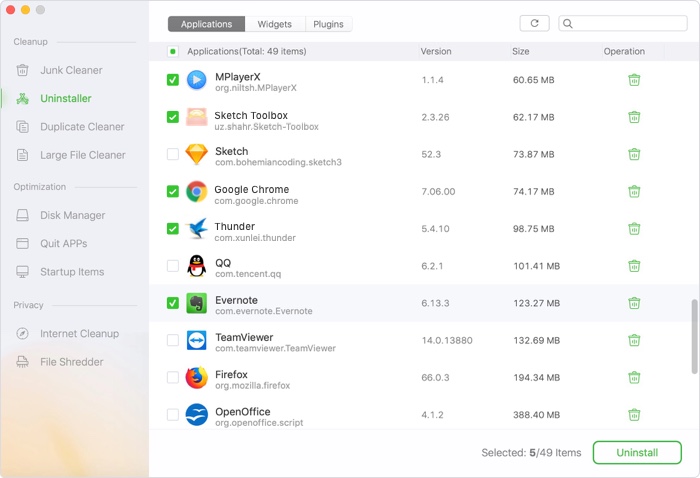This screenshot has width=700, height=478.
Task: Delete QQ via its trash icon
Action: click(x=634, y=266)
